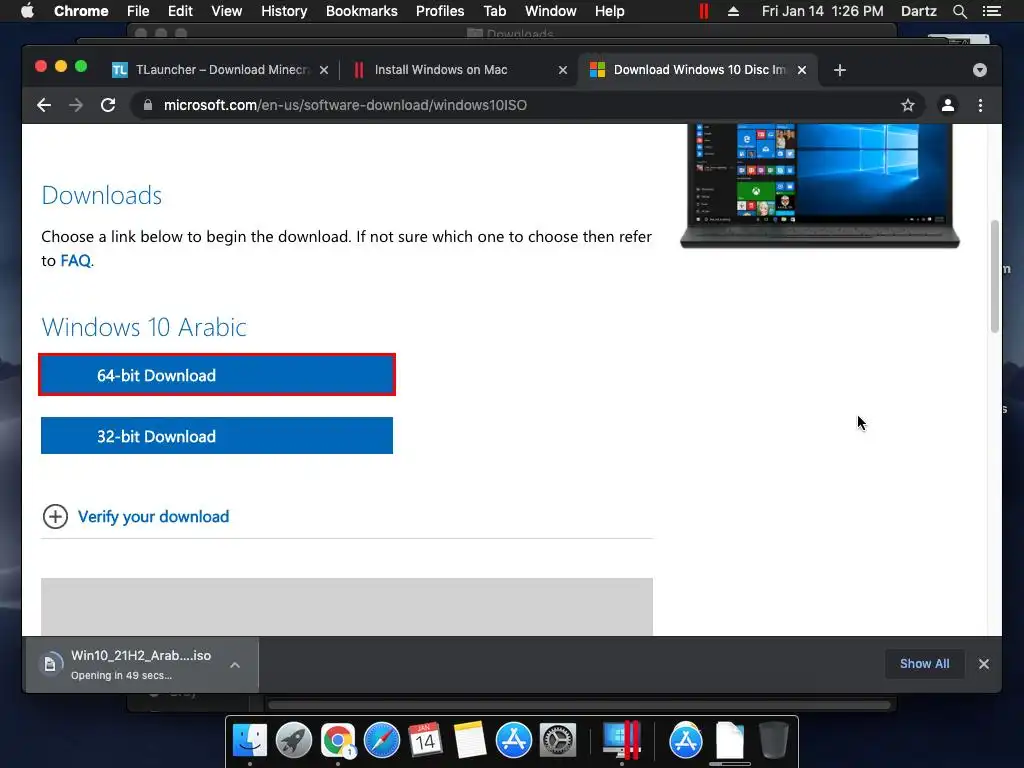Open the Tab menu
Screen dimensions: 1024x768
494,11
